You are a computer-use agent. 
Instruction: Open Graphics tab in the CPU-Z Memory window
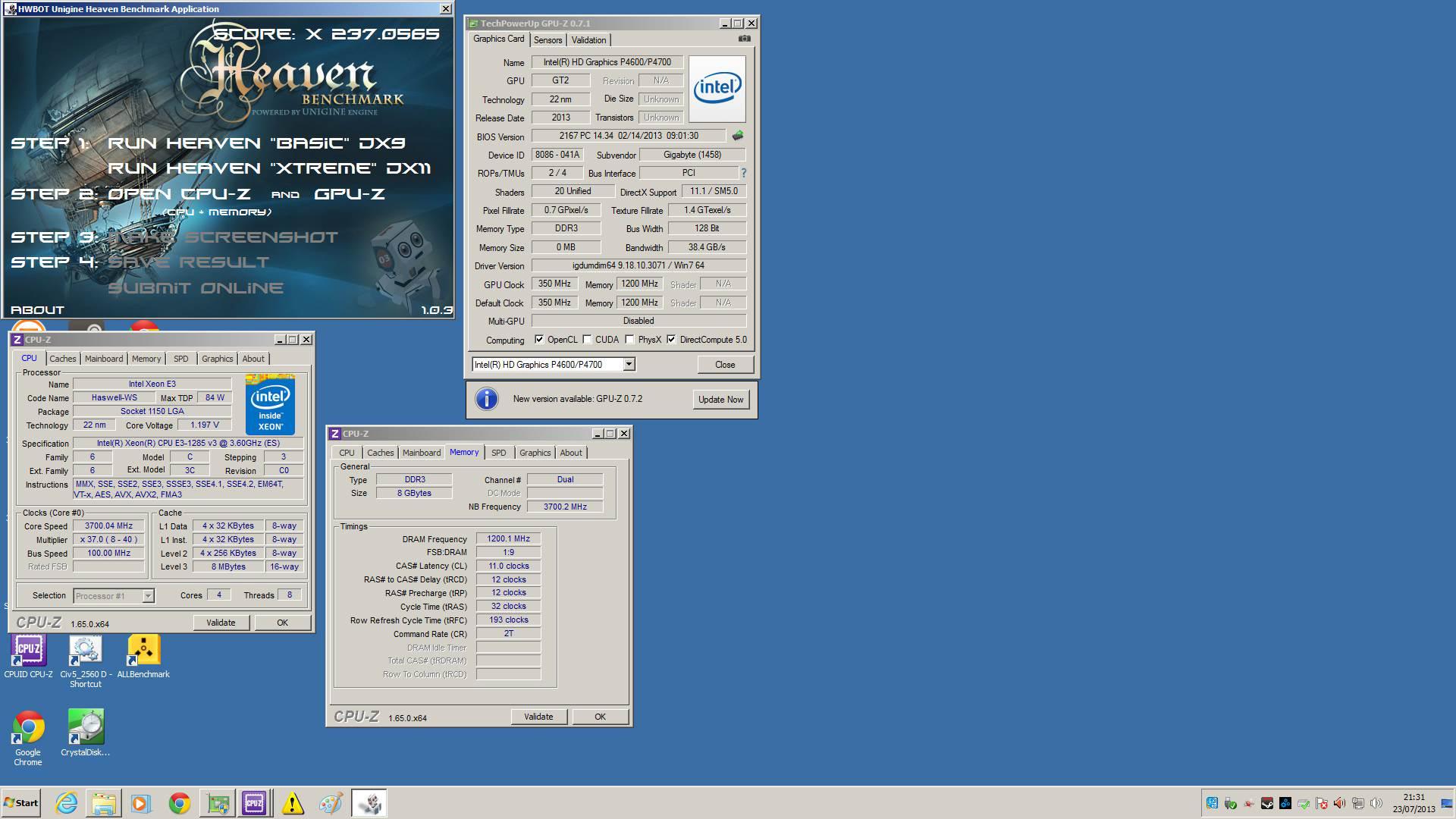click(535, 453)
